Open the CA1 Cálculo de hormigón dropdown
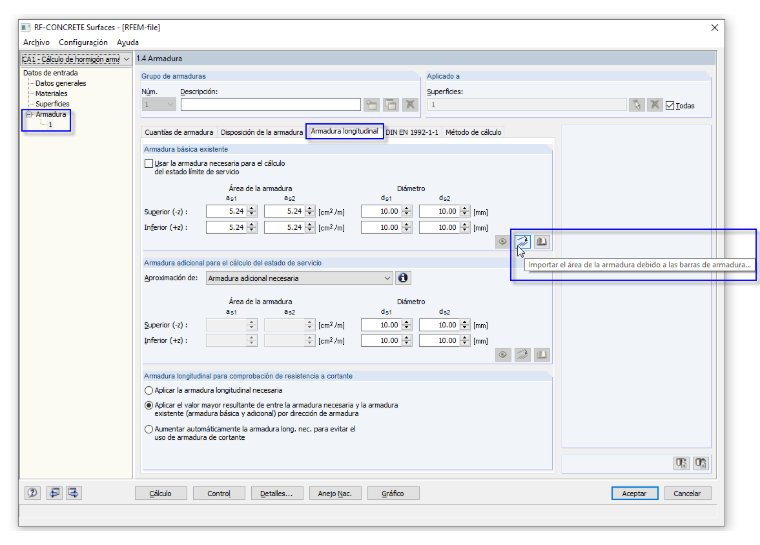 (126, 59)
